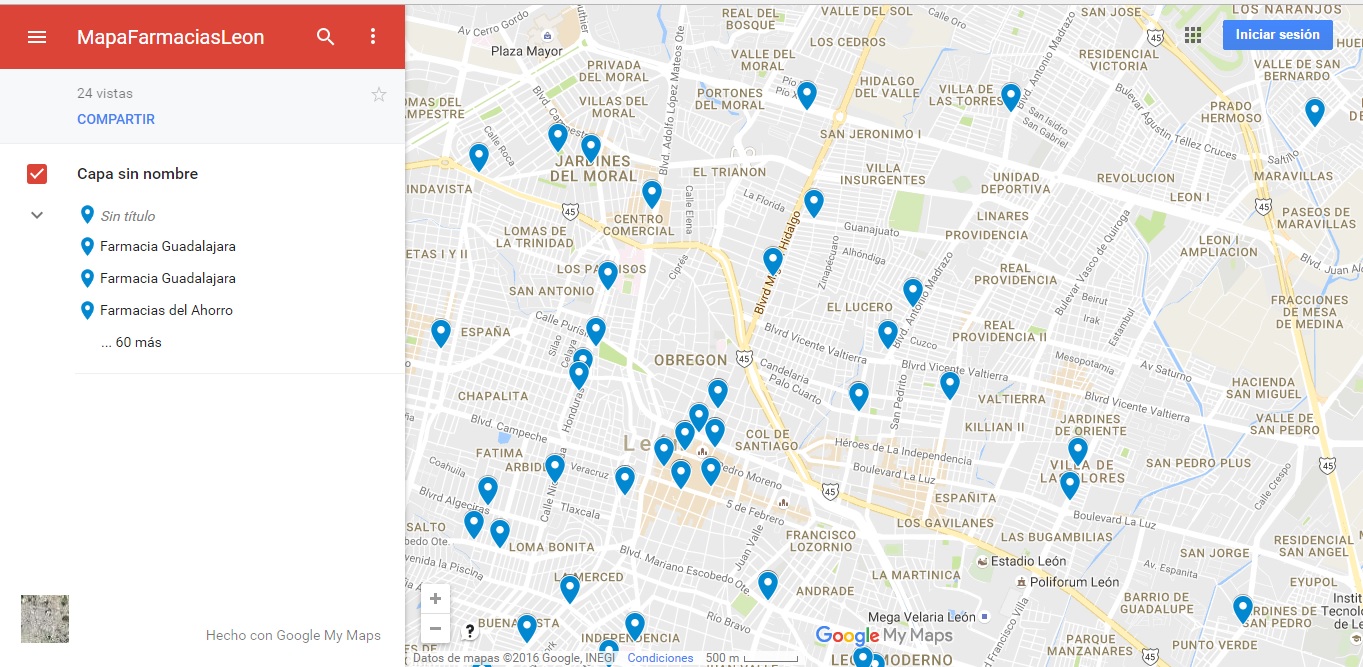Uncheck the Capa sin nombre layer
The image size is (1363, 667).
coord(37,174)
